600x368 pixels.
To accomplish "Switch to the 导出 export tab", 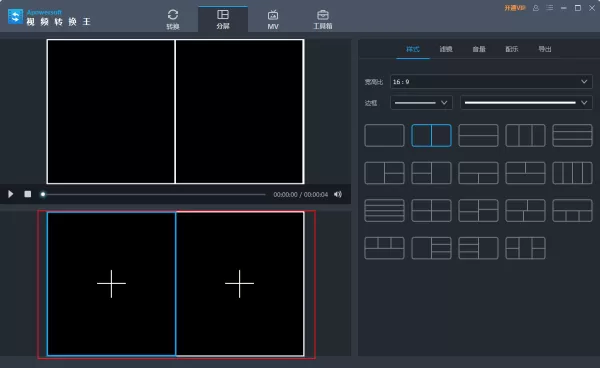I will pyautogui.click(x=545, y=49).
